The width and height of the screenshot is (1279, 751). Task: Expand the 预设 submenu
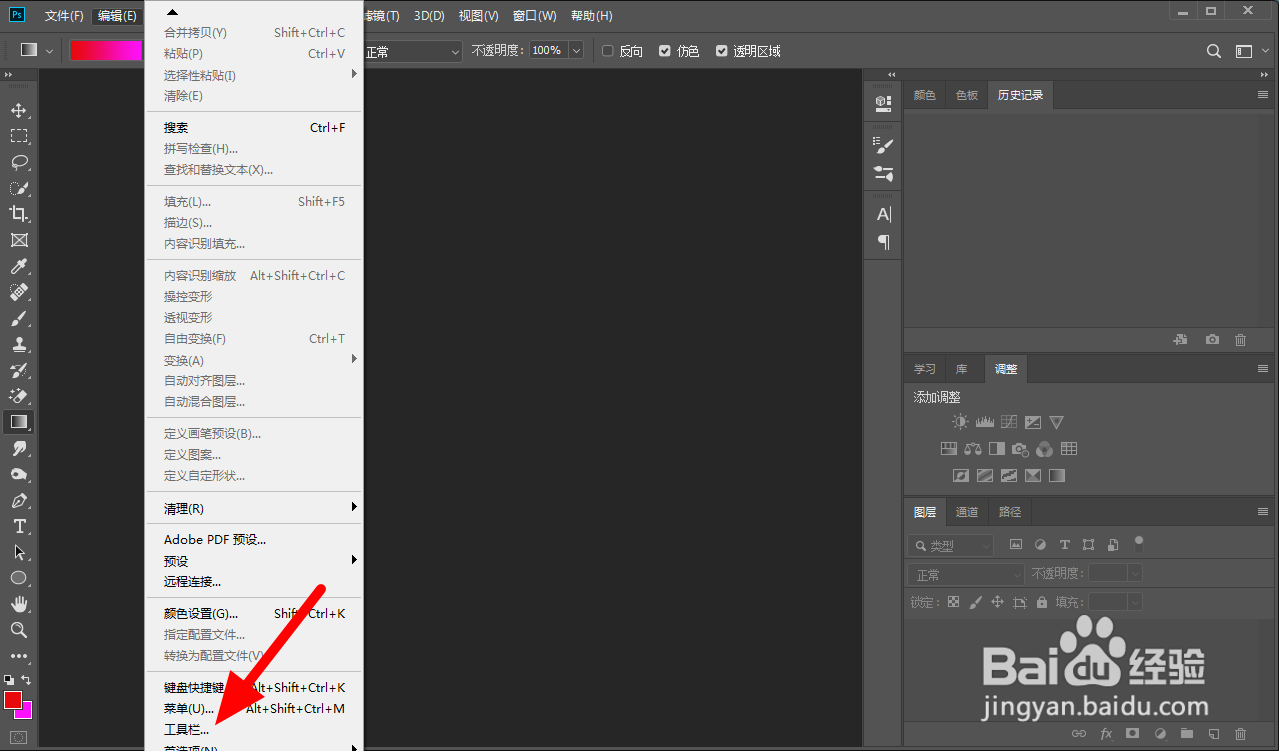(x=256, y=561)
